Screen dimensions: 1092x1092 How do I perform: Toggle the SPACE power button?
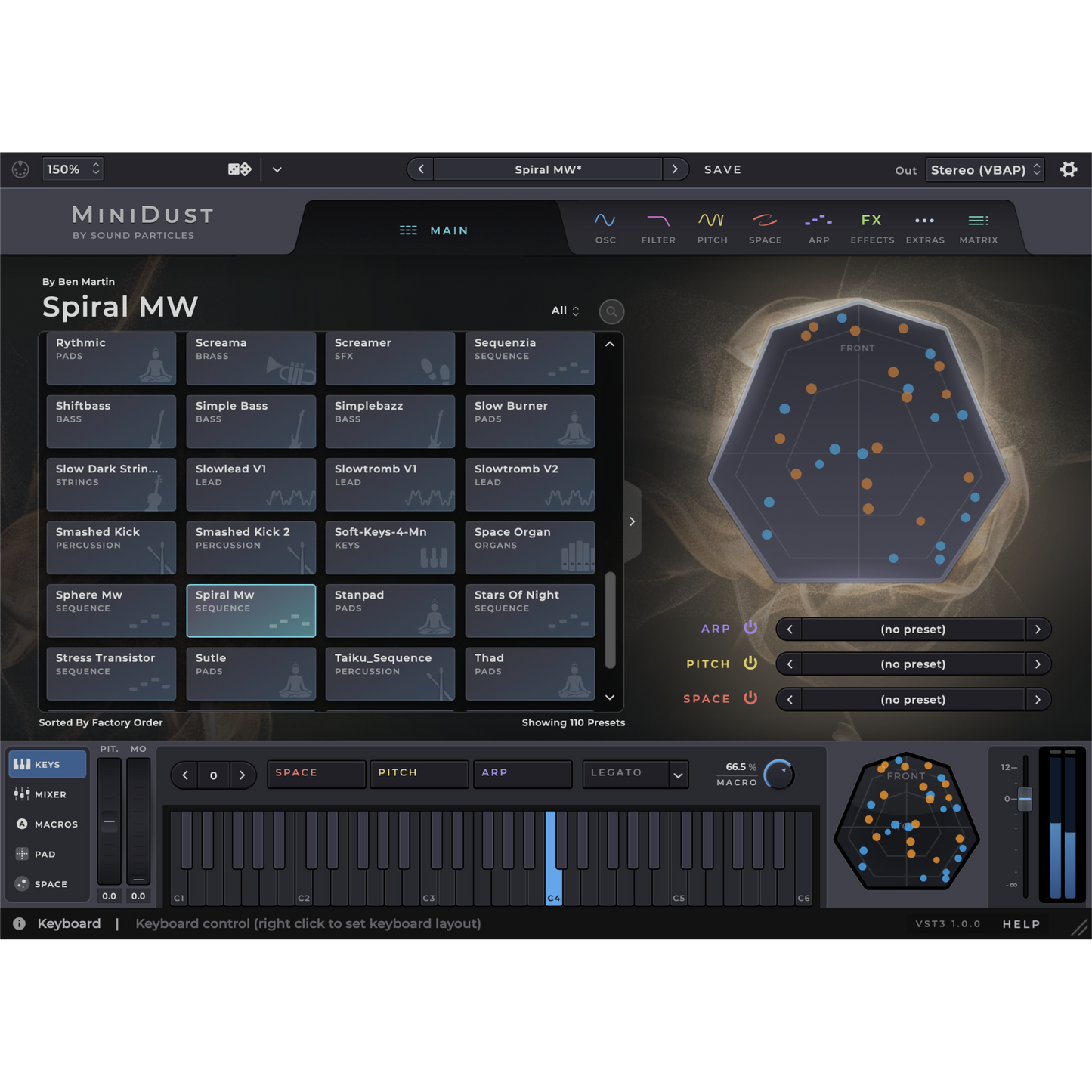[x=750, y=698]
